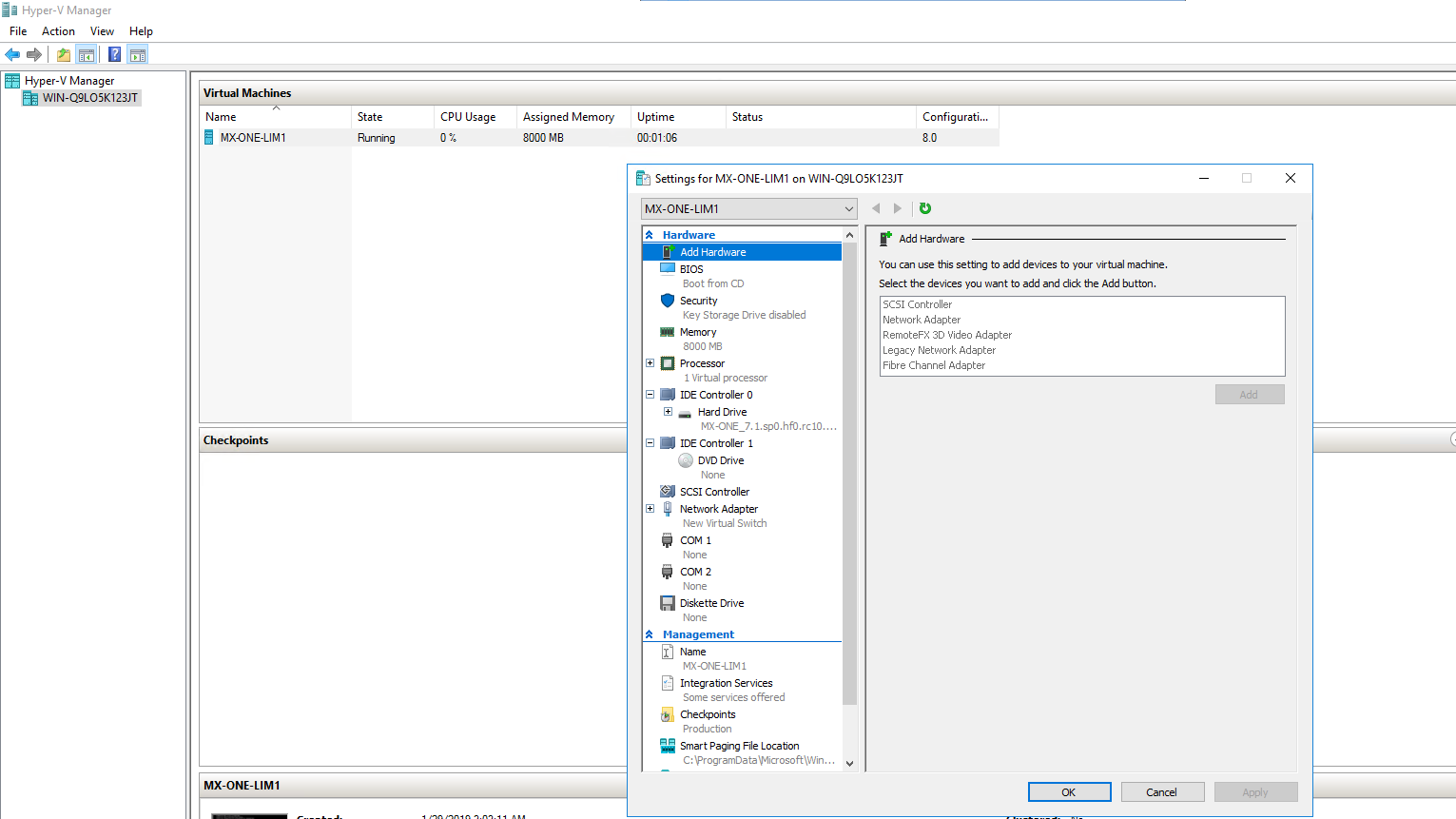1456x819 pixels.
Task: Select the Memory hardware item
Action: 698,332
